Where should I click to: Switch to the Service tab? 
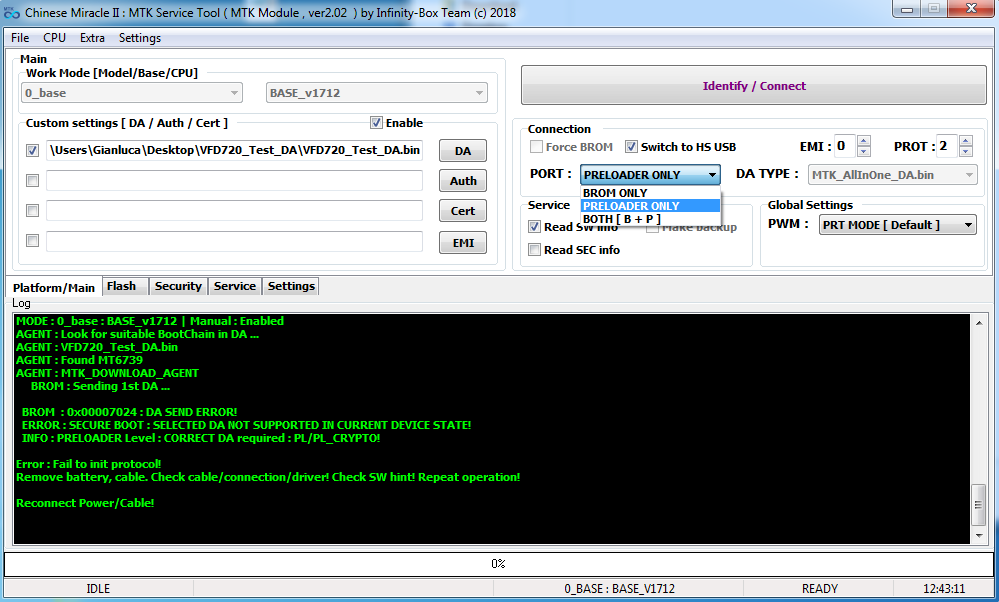tap(234, 287)
